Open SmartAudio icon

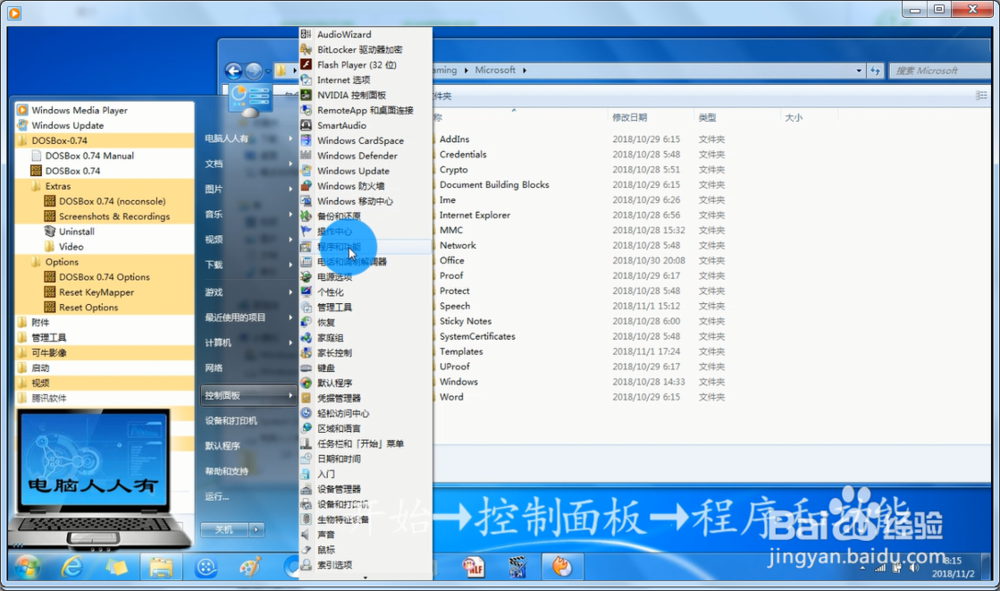(x=306, y=126)
